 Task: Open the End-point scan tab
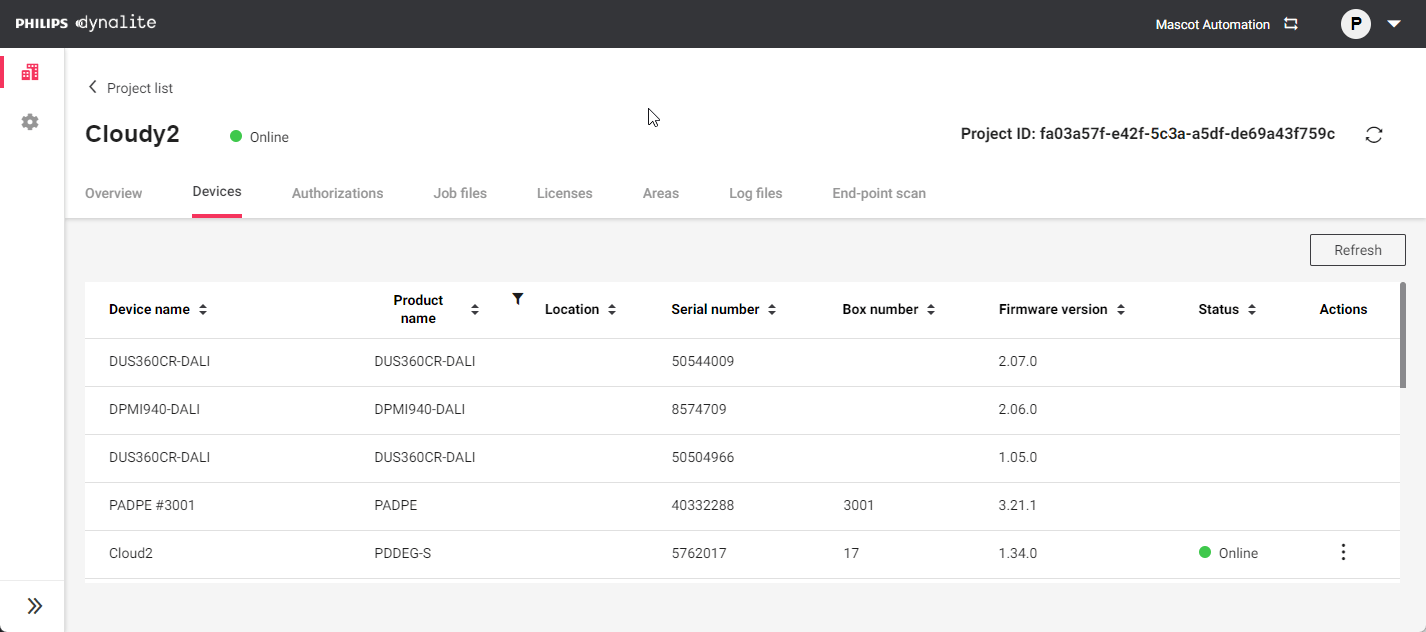click(x=878, y=193)
